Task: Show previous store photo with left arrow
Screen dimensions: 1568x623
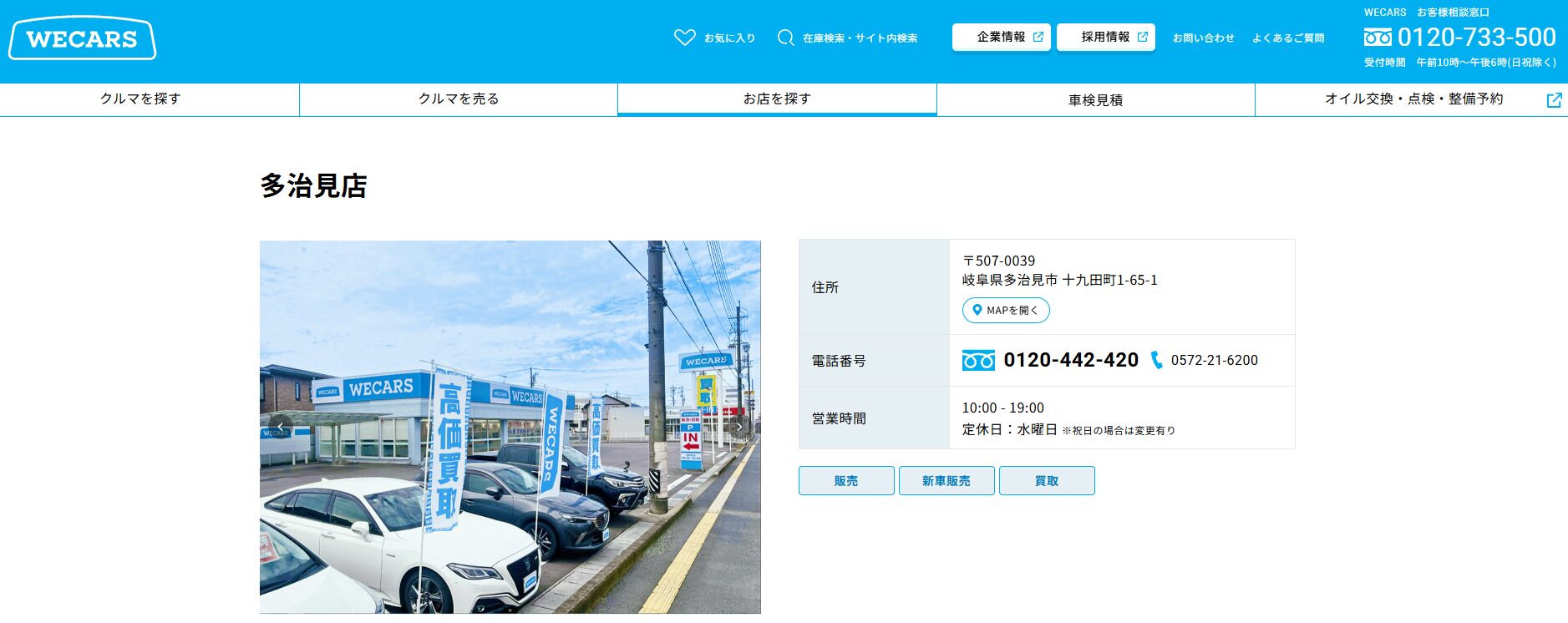Action: coord(281,427)
